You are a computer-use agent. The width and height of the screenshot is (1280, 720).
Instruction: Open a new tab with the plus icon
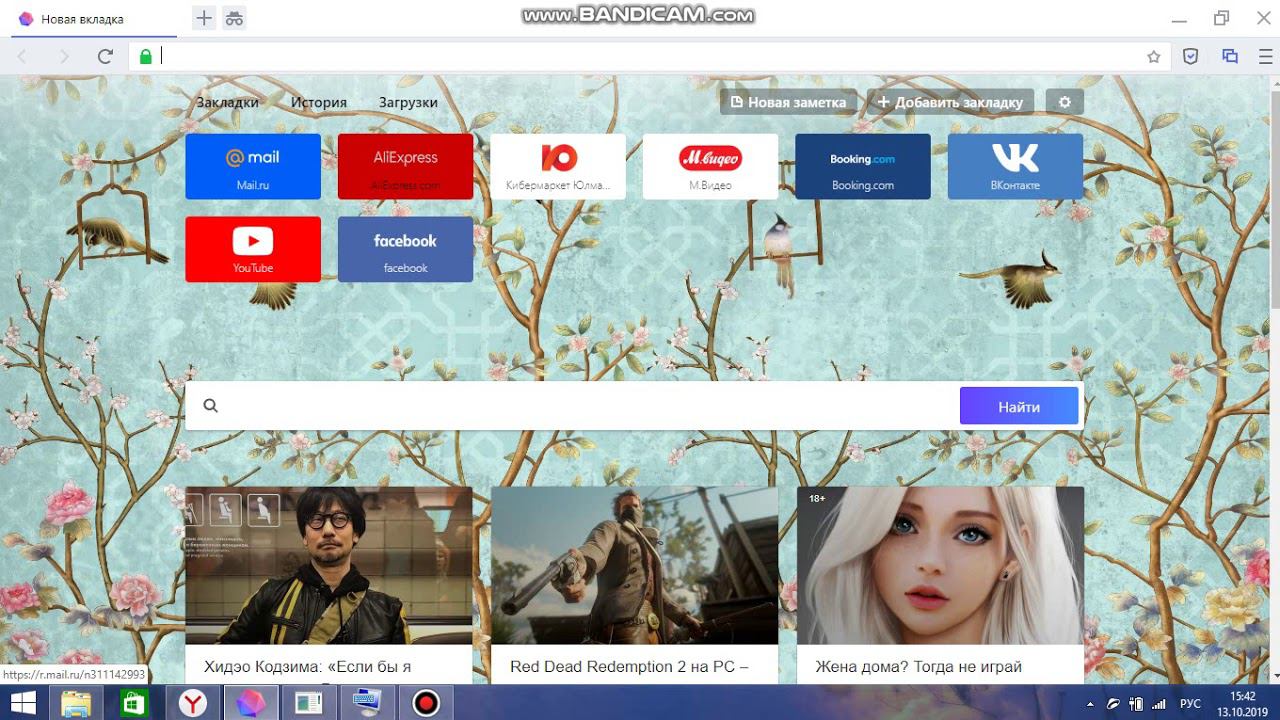(x=204, y=18)
